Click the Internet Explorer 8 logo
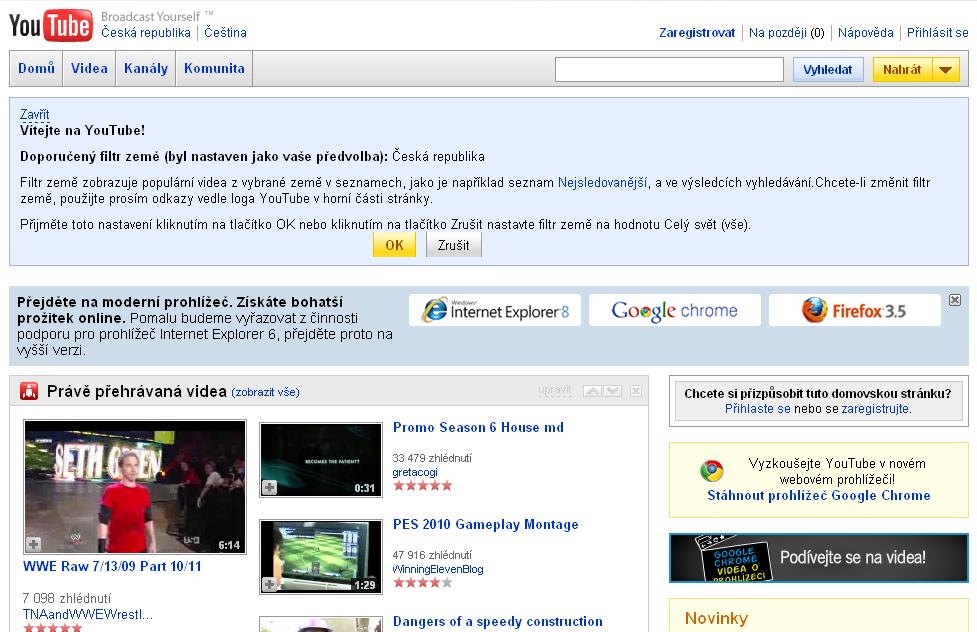Screen dimensions: 977x632 [x=495, y=310]
